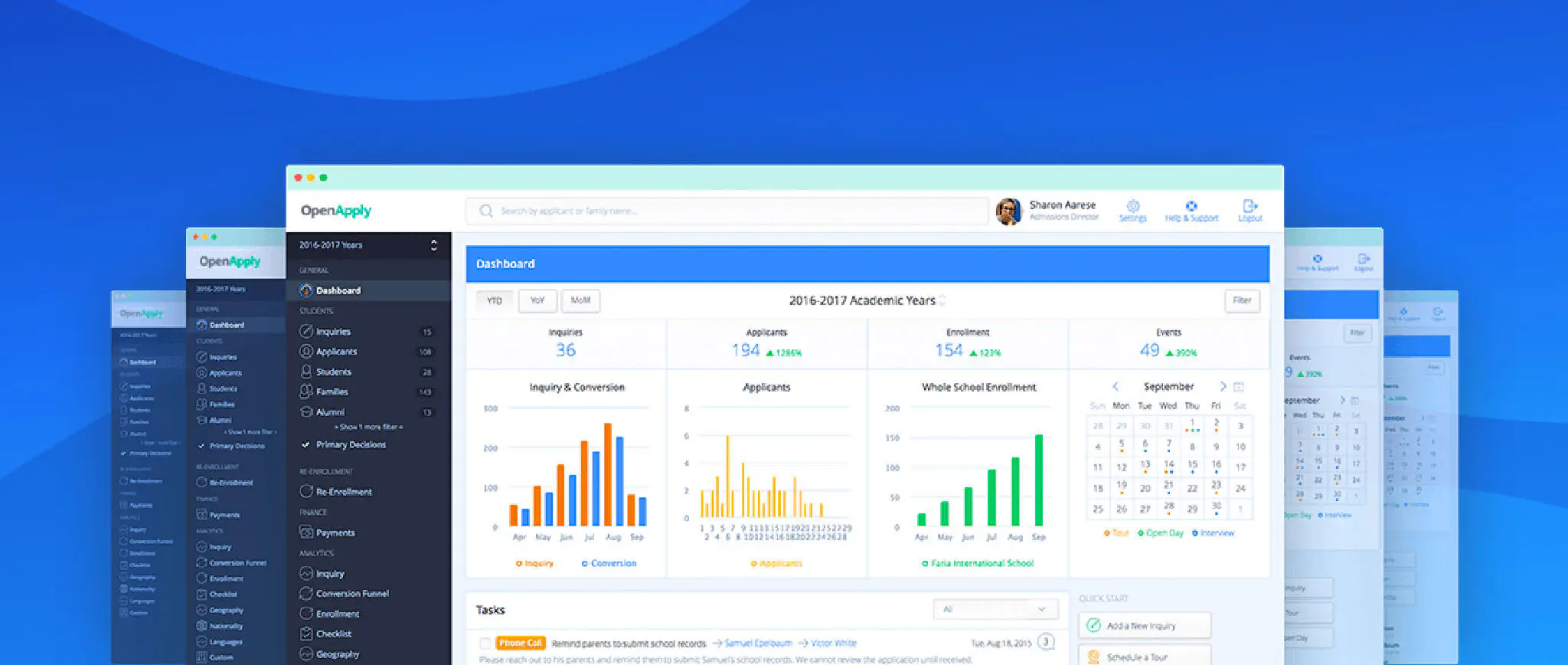Click Add a New Inquiry button
The width and height of the screenshot is (1568, 665).
(x=1145, y=626)
